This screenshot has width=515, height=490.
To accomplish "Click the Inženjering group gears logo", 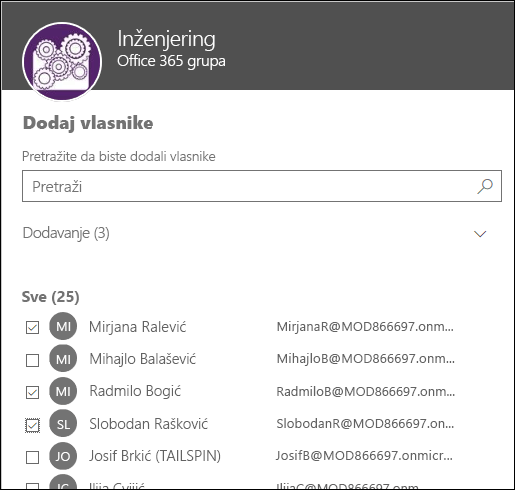I will coord(62,62).
